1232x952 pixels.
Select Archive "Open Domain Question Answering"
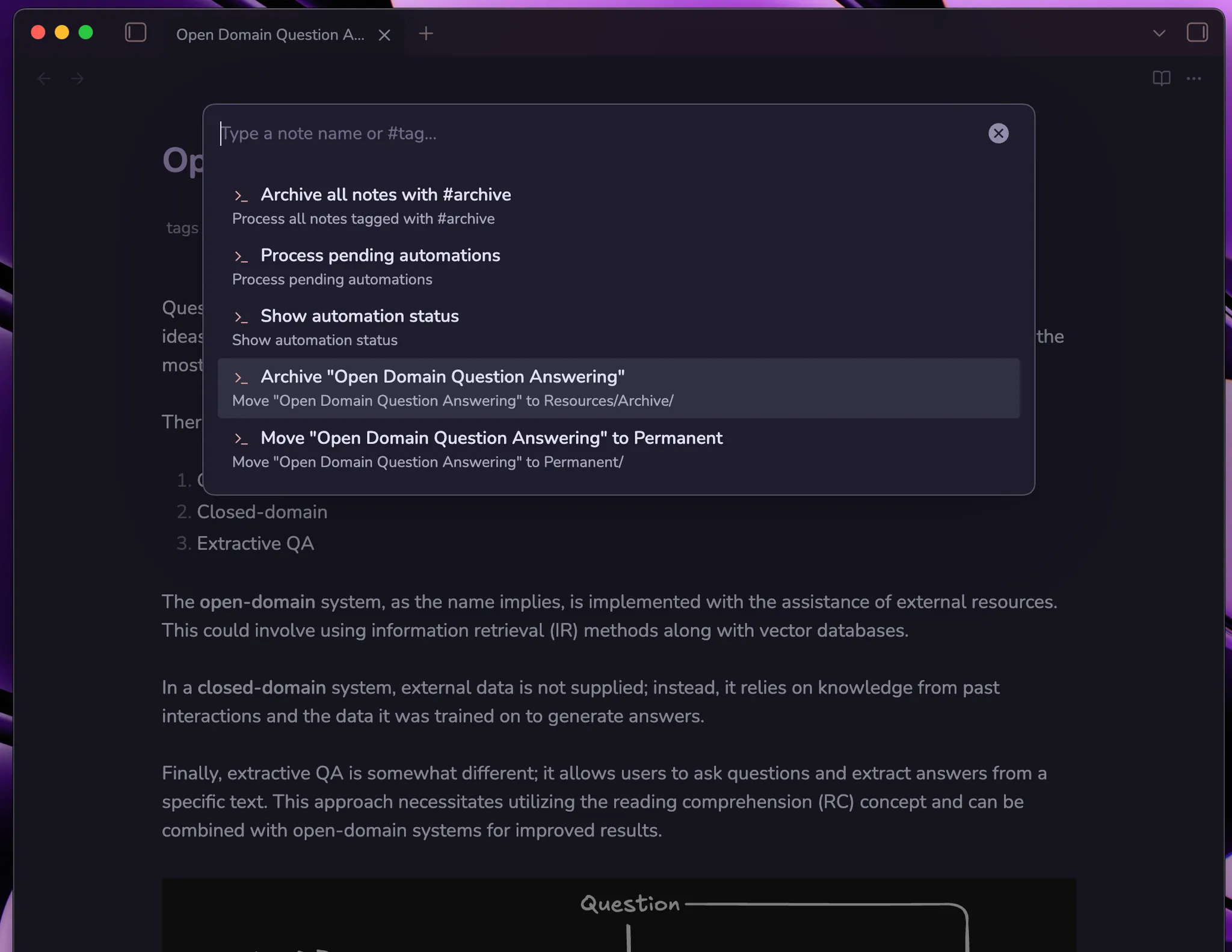tap(618, 388)
